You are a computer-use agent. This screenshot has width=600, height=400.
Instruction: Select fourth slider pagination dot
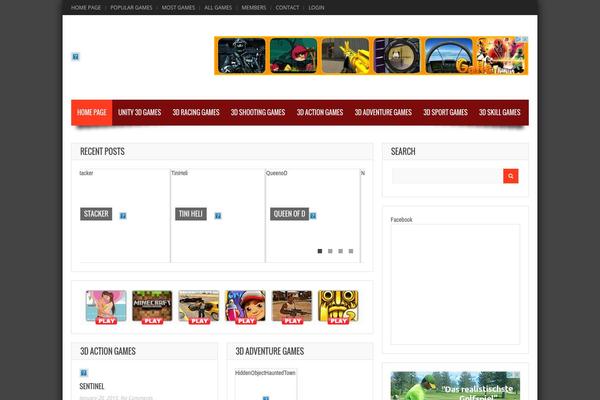[351, 251]
